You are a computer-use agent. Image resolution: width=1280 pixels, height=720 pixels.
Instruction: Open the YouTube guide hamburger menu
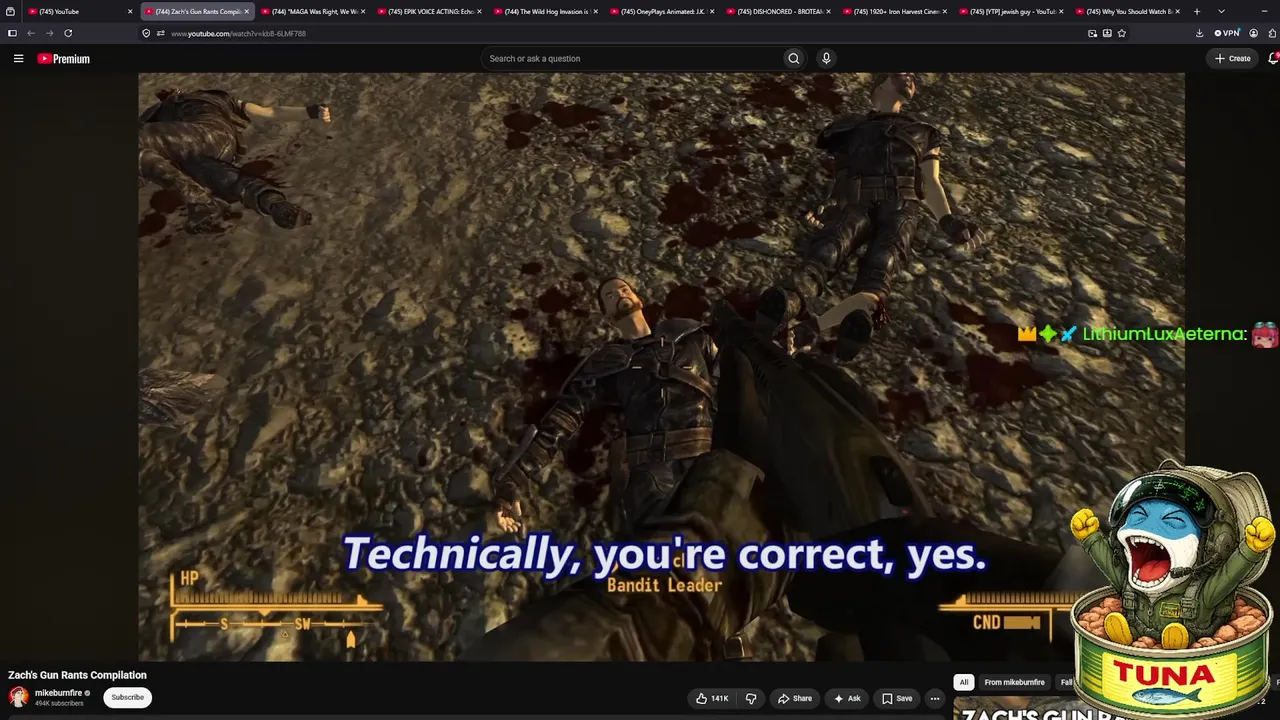(x=18, y=59)
